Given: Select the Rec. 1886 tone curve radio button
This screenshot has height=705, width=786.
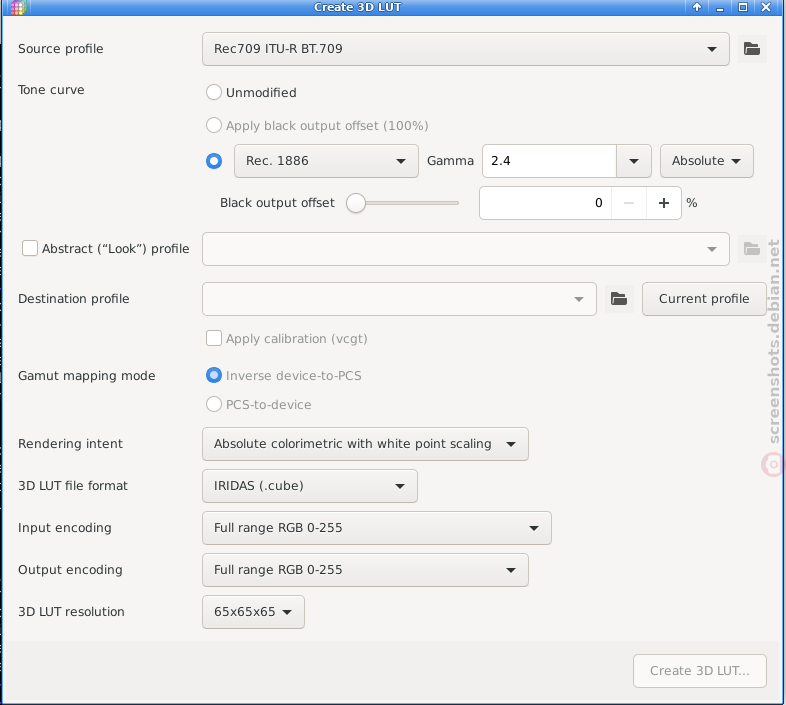Looking at the screenshot, I should click(214, 161).
